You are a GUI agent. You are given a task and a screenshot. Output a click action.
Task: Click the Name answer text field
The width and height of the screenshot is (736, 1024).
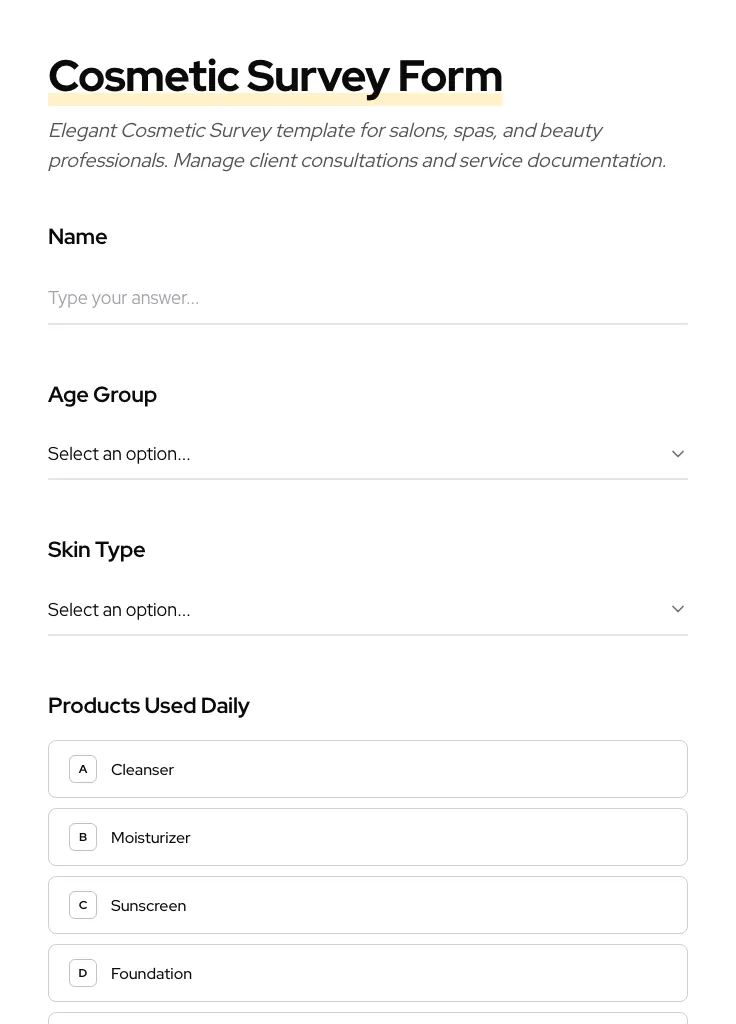click(x=367, y=298)
